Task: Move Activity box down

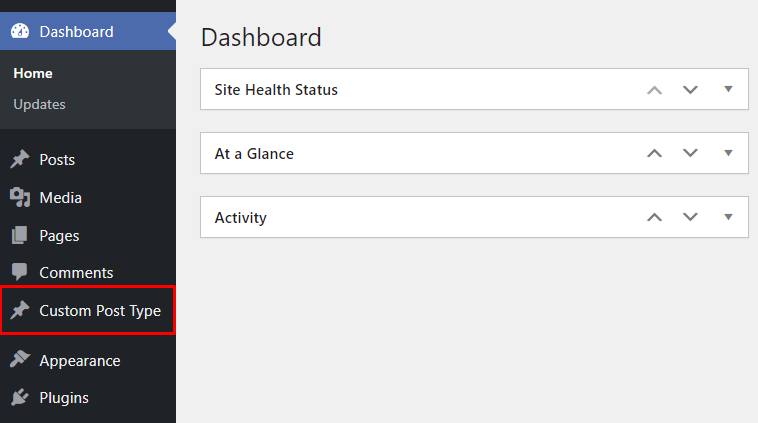Action: 690,217
